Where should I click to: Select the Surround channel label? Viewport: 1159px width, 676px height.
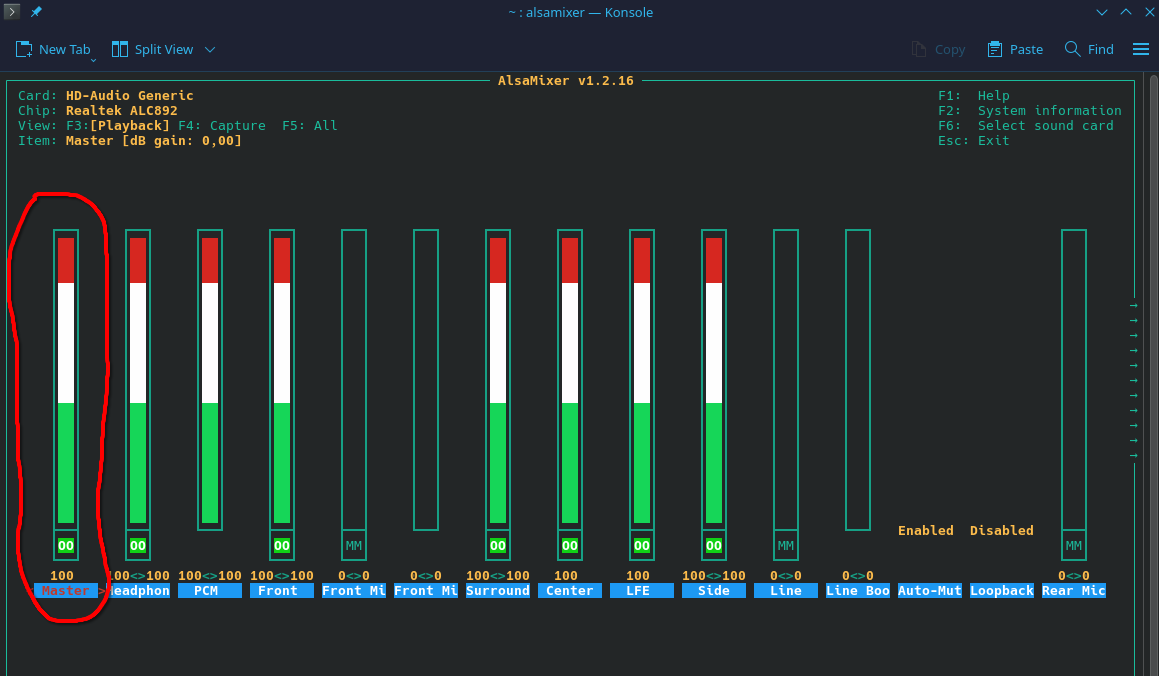(x=498, y=590)
